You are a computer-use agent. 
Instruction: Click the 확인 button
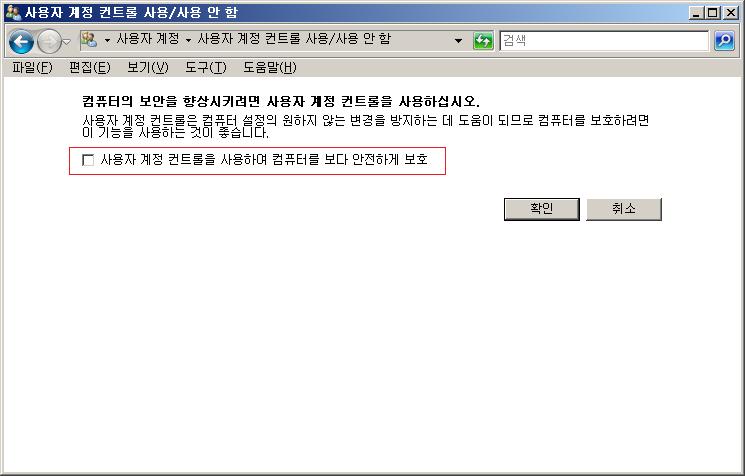click(542, 209)
